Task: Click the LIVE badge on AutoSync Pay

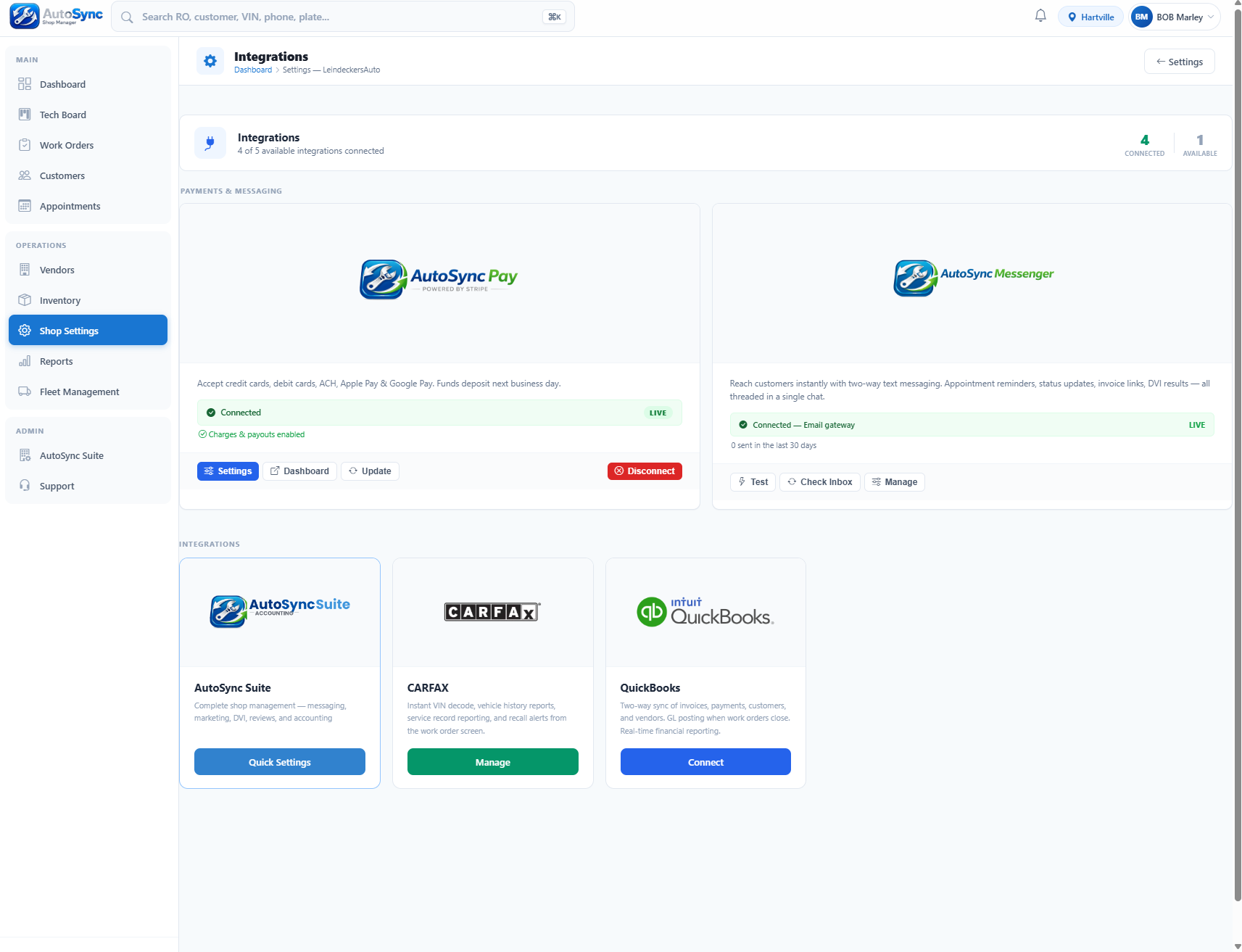Action: [x=658, y=413]
